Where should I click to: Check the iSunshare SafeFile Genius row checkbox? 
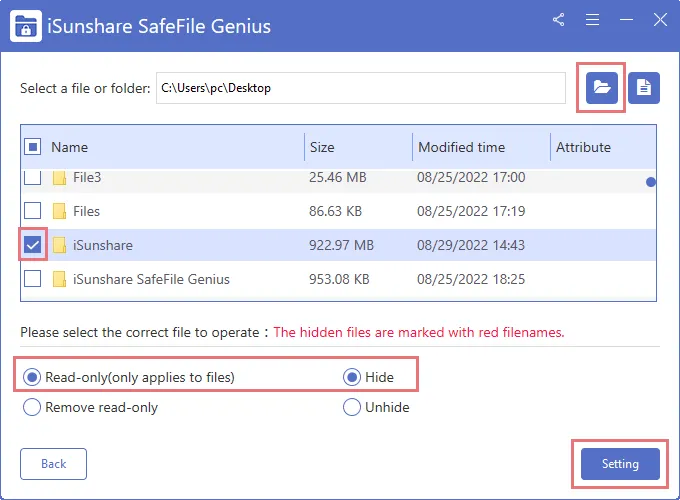pyautogui.click(x=33, y=279)
